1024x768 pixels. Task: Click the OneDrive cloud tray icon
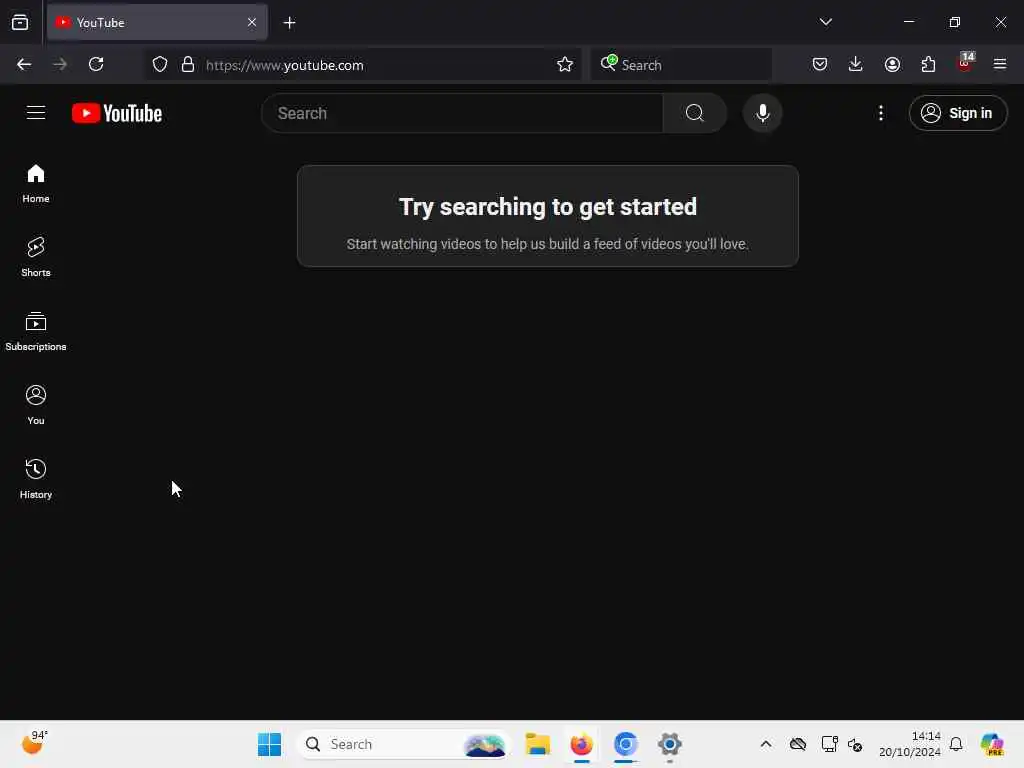click(797, 744)
